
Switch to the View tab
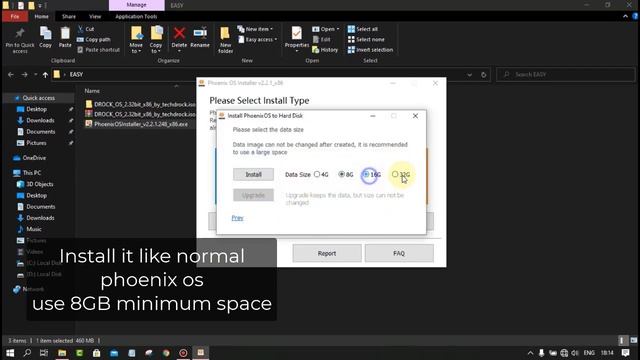click(95, 16)
